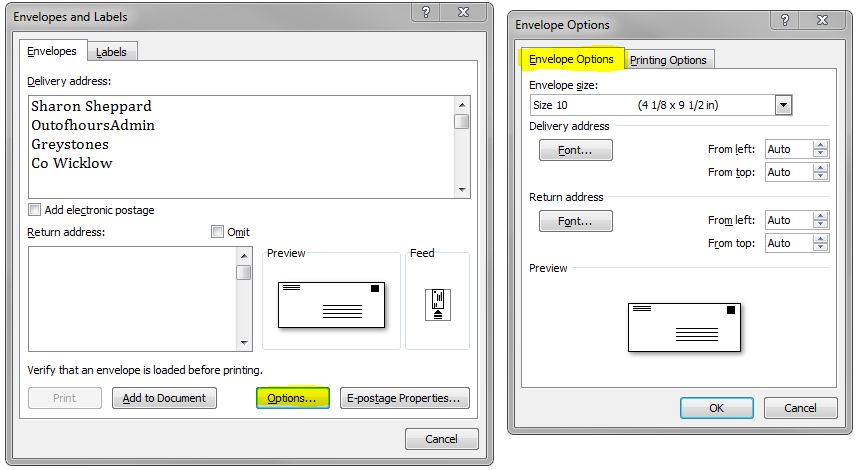Viewport: 859px width, 470px height.
Task: Decrease Return address From left value
Action: click(x=820, y=225)
